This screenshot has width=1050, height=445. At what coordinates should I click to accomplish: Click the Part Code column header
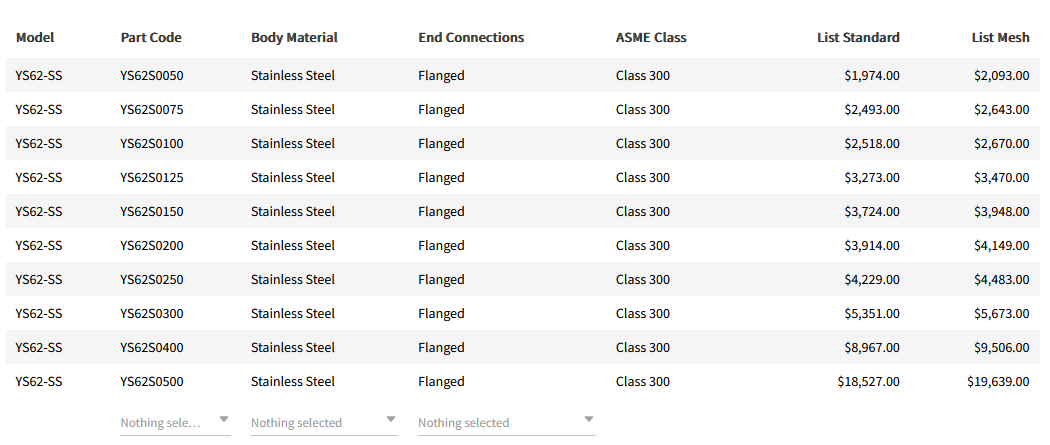[x=151, y=38]
